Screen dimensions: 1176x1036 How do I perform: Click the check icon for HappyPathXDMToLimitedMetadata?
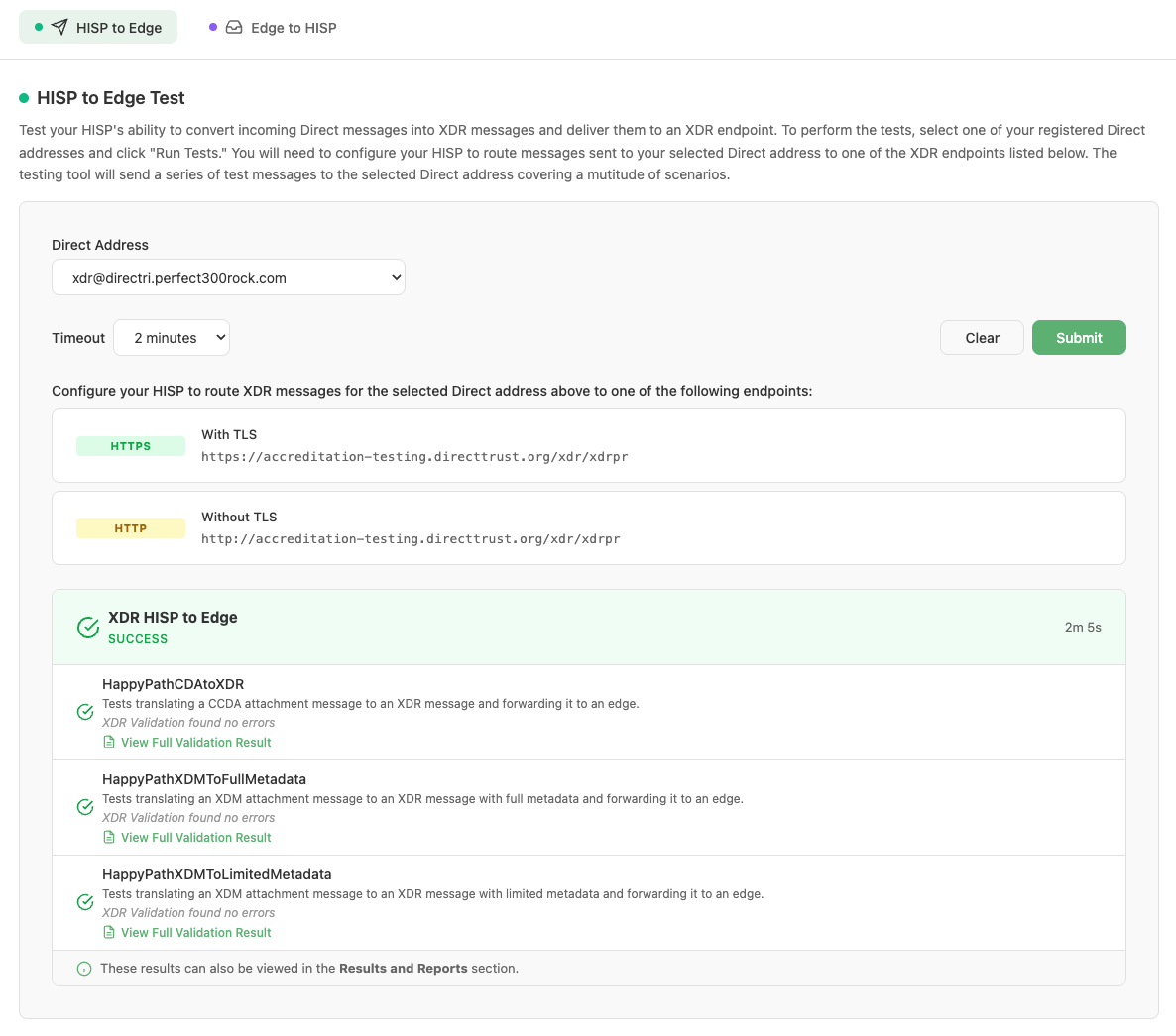[x=85, y=902]
